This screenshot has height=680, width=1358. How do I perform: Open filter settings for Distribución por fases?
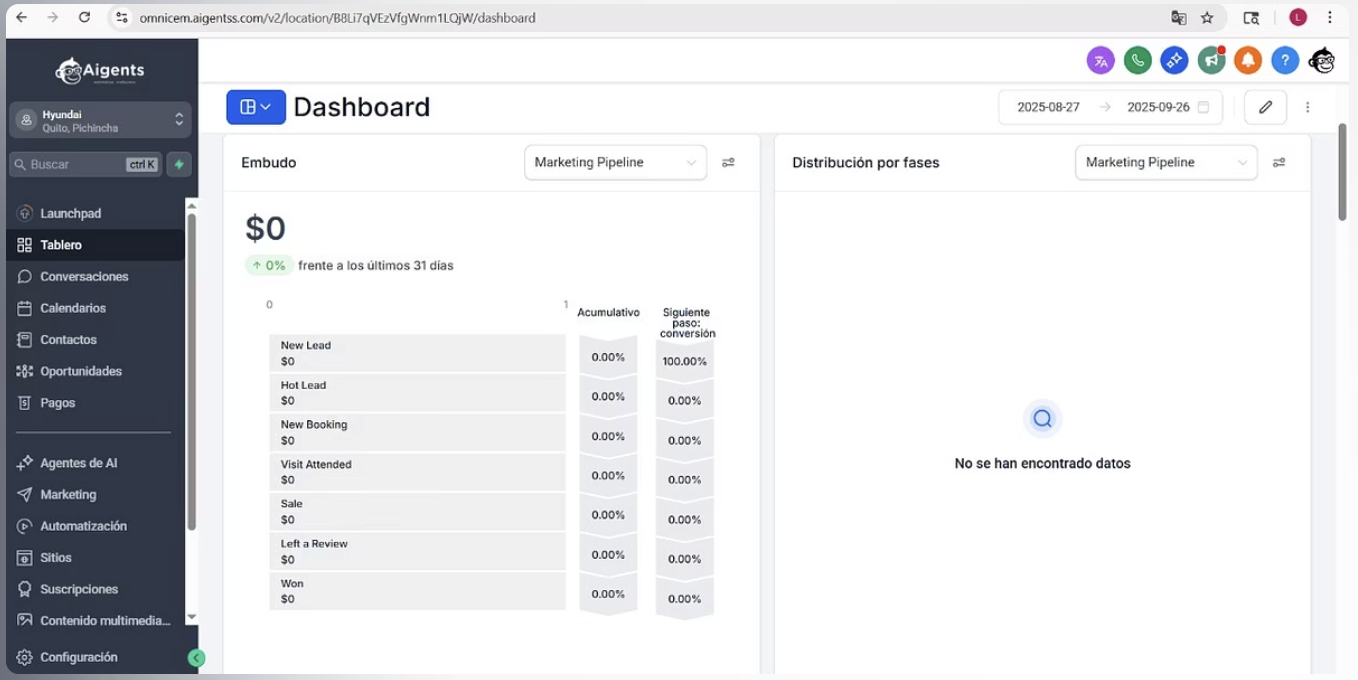[1279, 162]
